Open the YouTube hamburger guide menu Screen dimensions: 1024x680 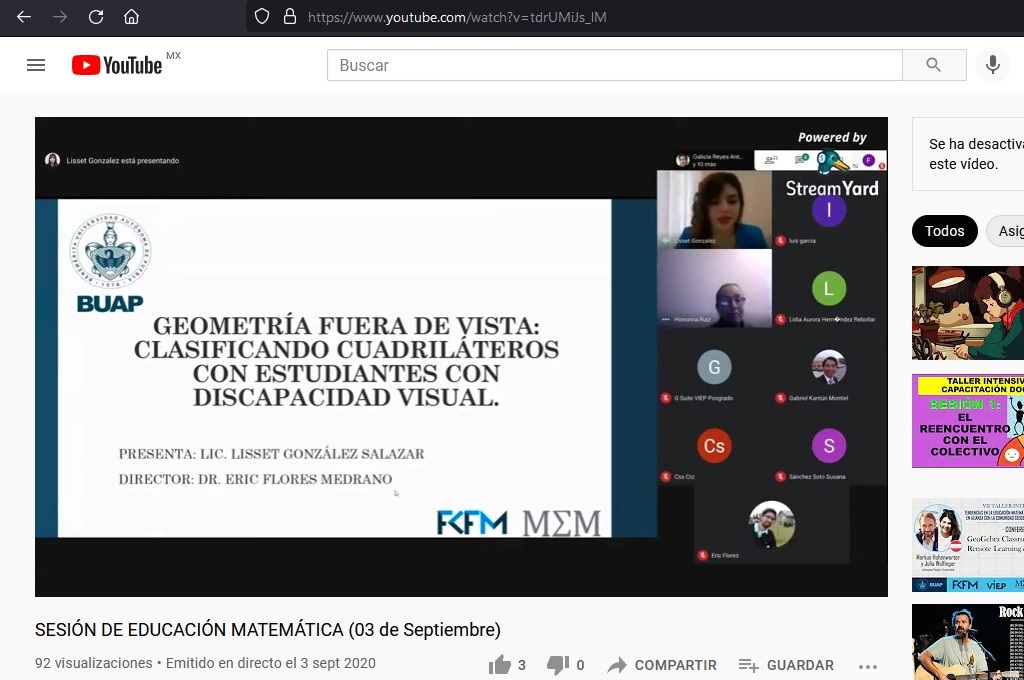(36, 65)
